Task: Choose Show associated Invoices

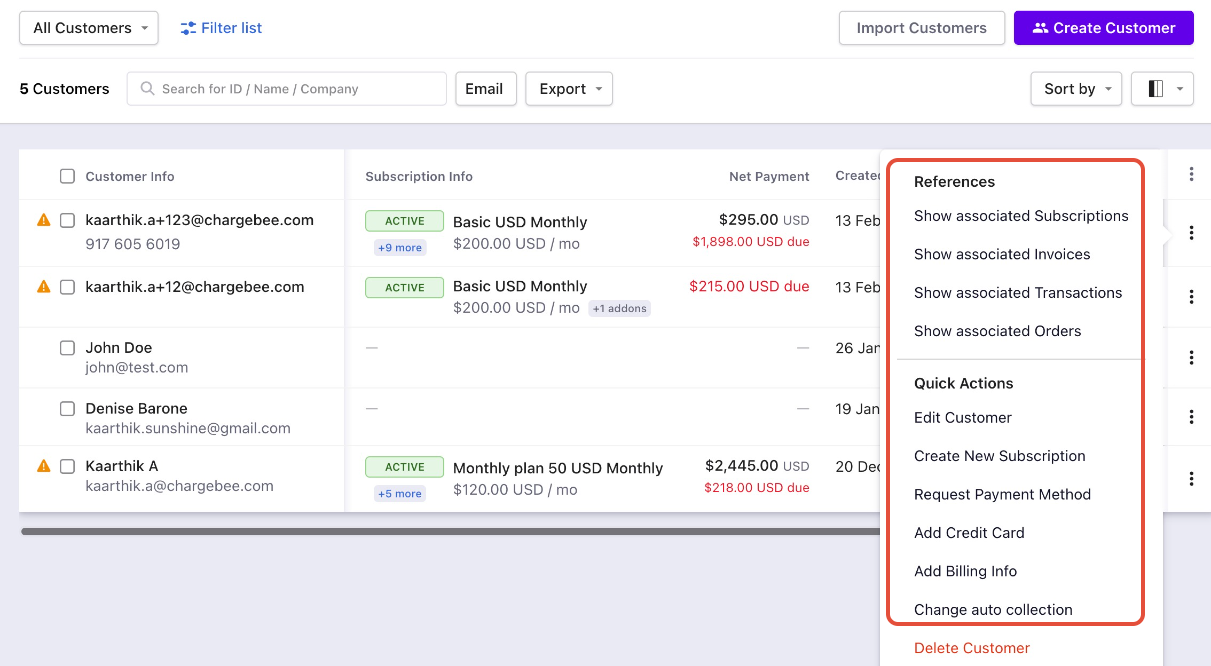Action: pos(1001,254)
